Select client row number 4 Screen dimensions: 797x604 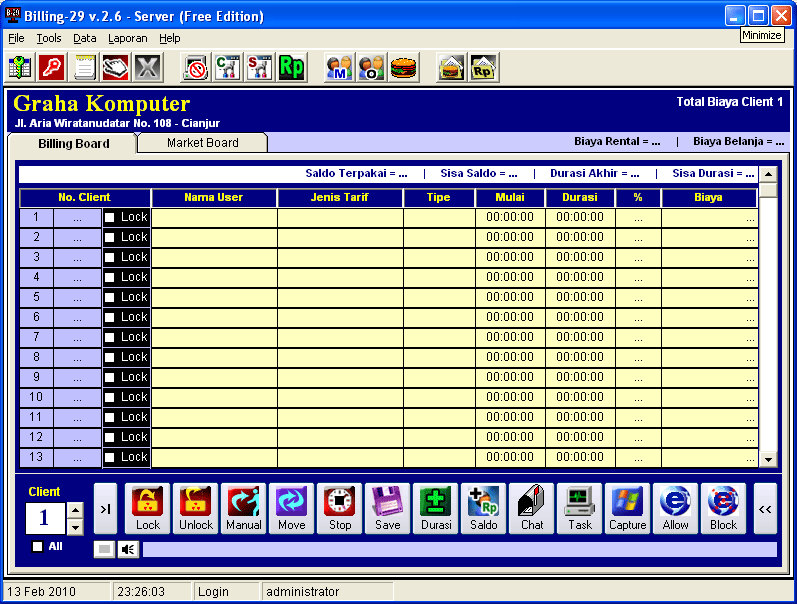point(36,278)
